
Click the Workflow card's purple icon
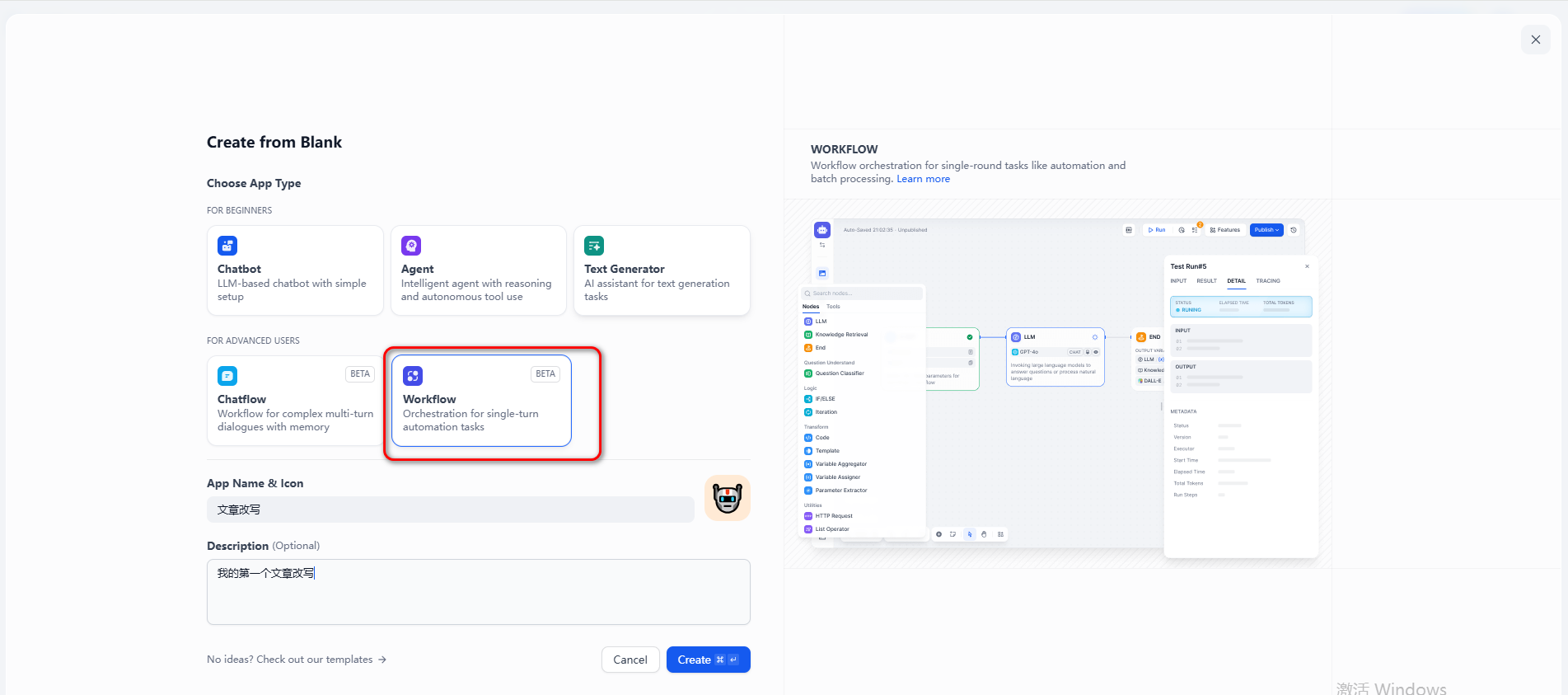(413, 376)
